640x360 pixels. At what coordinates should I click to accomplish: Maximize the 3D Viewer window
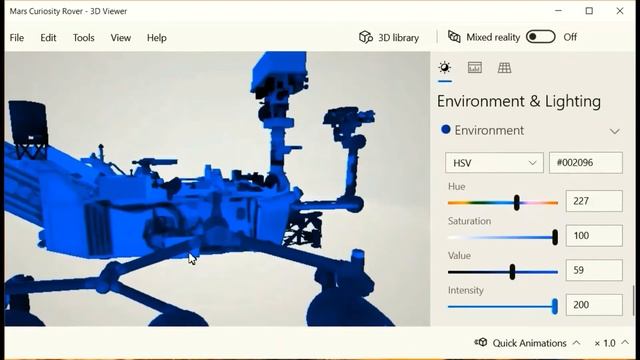(589, 11)
